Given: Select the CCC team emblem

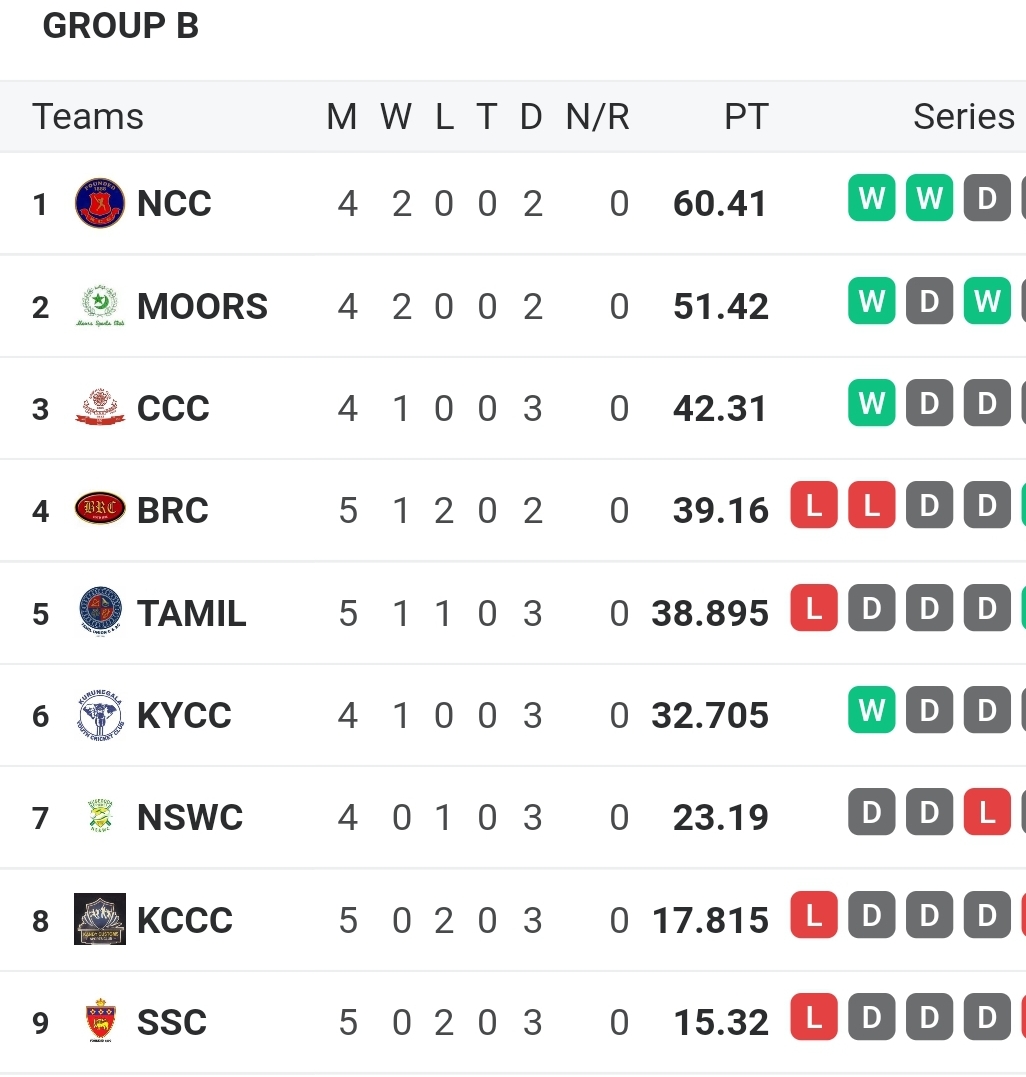Looking at the screenshot, I should point(100,407).
